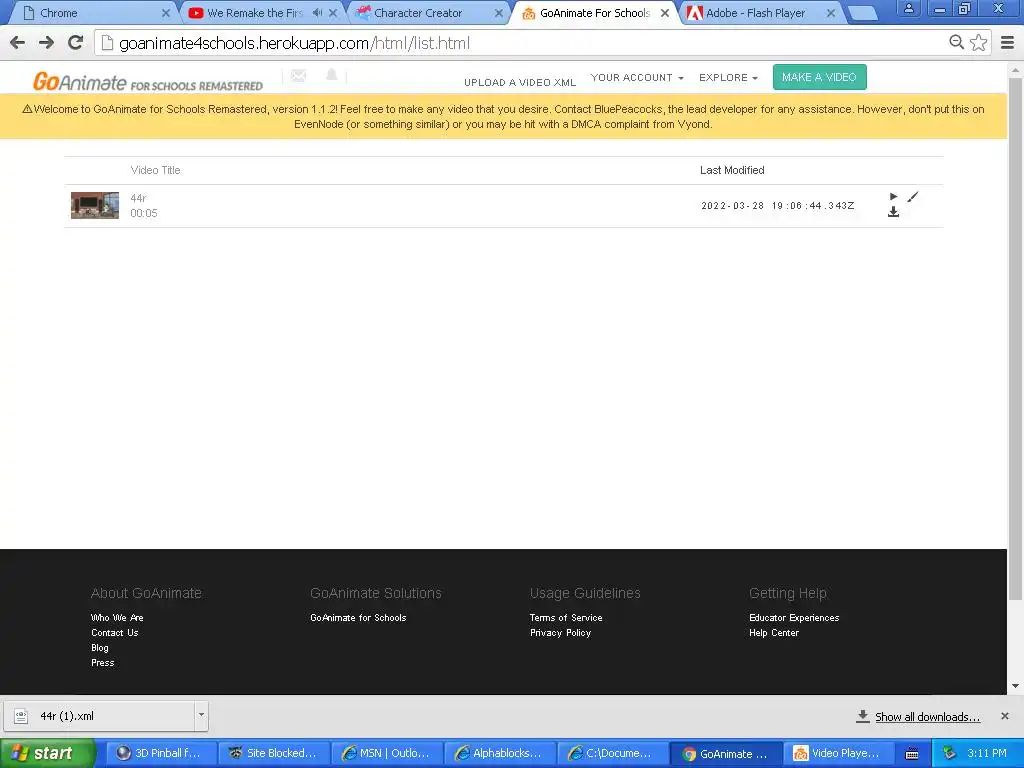The image size is (1024, 768).
Task: Switch to the Adobe - Flash Player tab
Action: click(x=756, y=12)
